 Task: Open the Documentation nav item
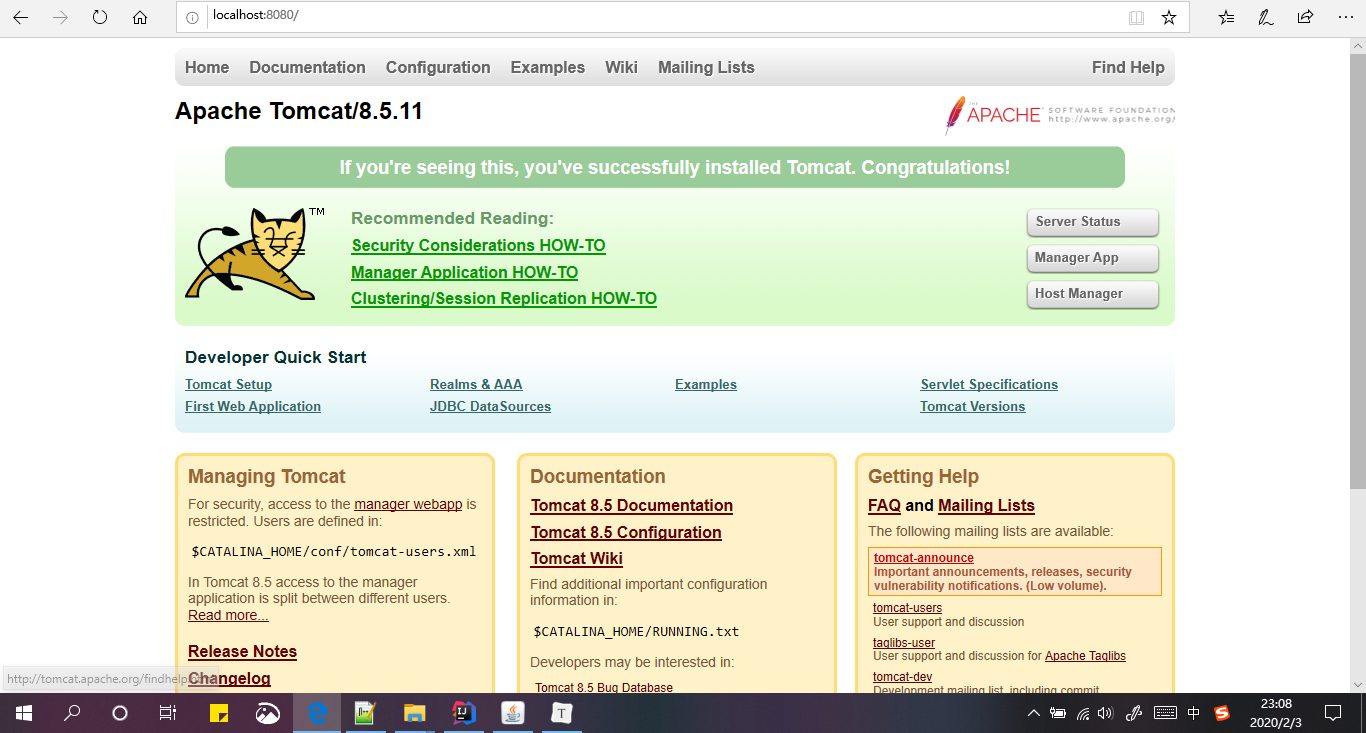pyautogui.click(x=307, y=67)
